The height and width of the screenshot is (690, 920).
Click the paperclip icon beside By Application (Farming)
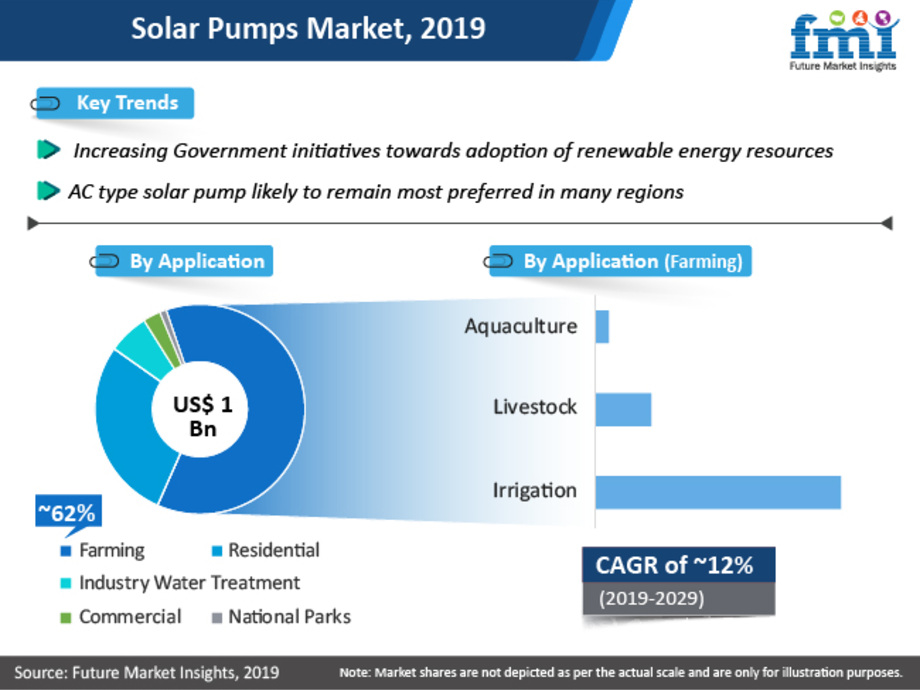tap(499, 262)
